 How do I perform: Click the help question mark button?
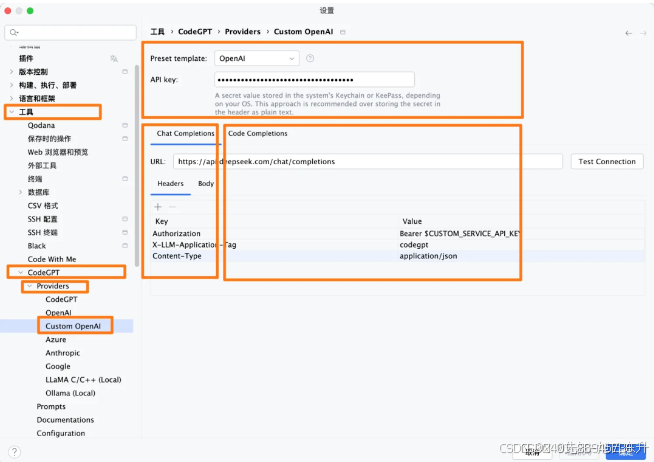coord(14,452)
